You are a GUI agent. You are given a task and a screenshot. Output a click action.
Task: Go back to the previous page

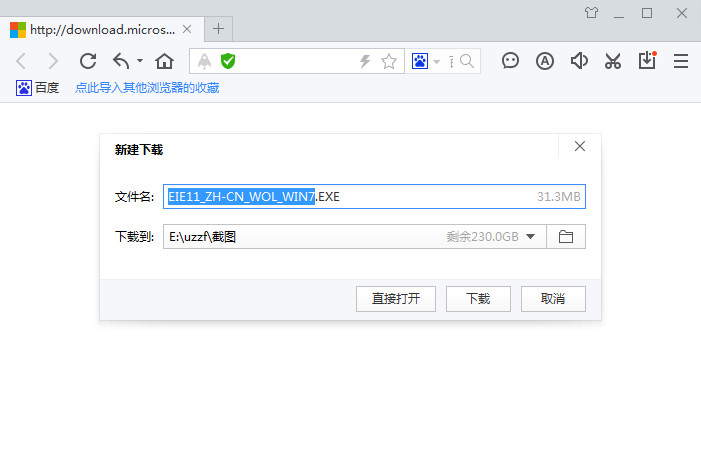pos(21,61)
